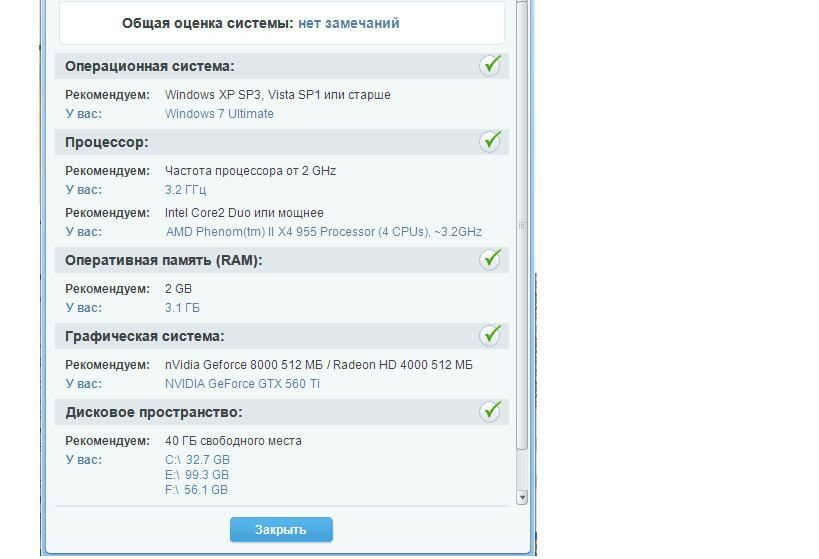The image size is (819, 559).
Task: Click the green checkmark beside Операционная система
Action: [490, 66]
